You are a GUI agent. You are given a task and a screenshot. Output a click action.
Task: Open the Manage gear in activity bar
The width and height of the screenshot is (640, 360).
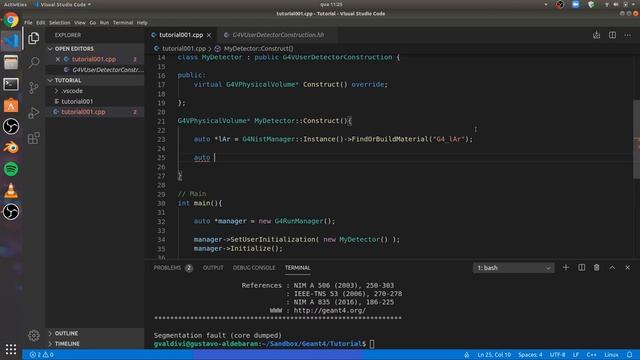[34, 335]
